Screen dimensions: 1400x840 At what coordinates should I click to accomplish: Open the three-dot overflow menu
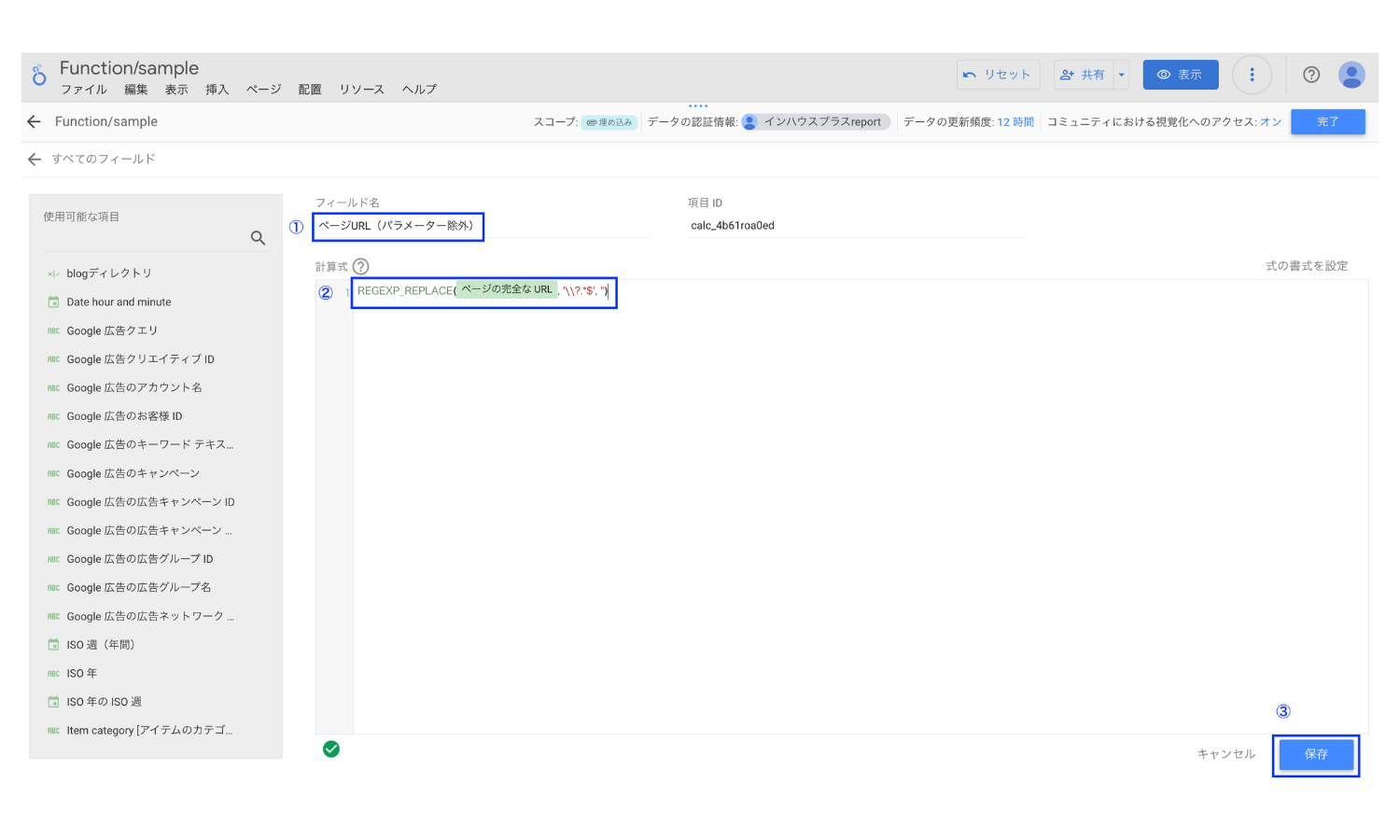pyautogui.click(x=1252, y=75)
